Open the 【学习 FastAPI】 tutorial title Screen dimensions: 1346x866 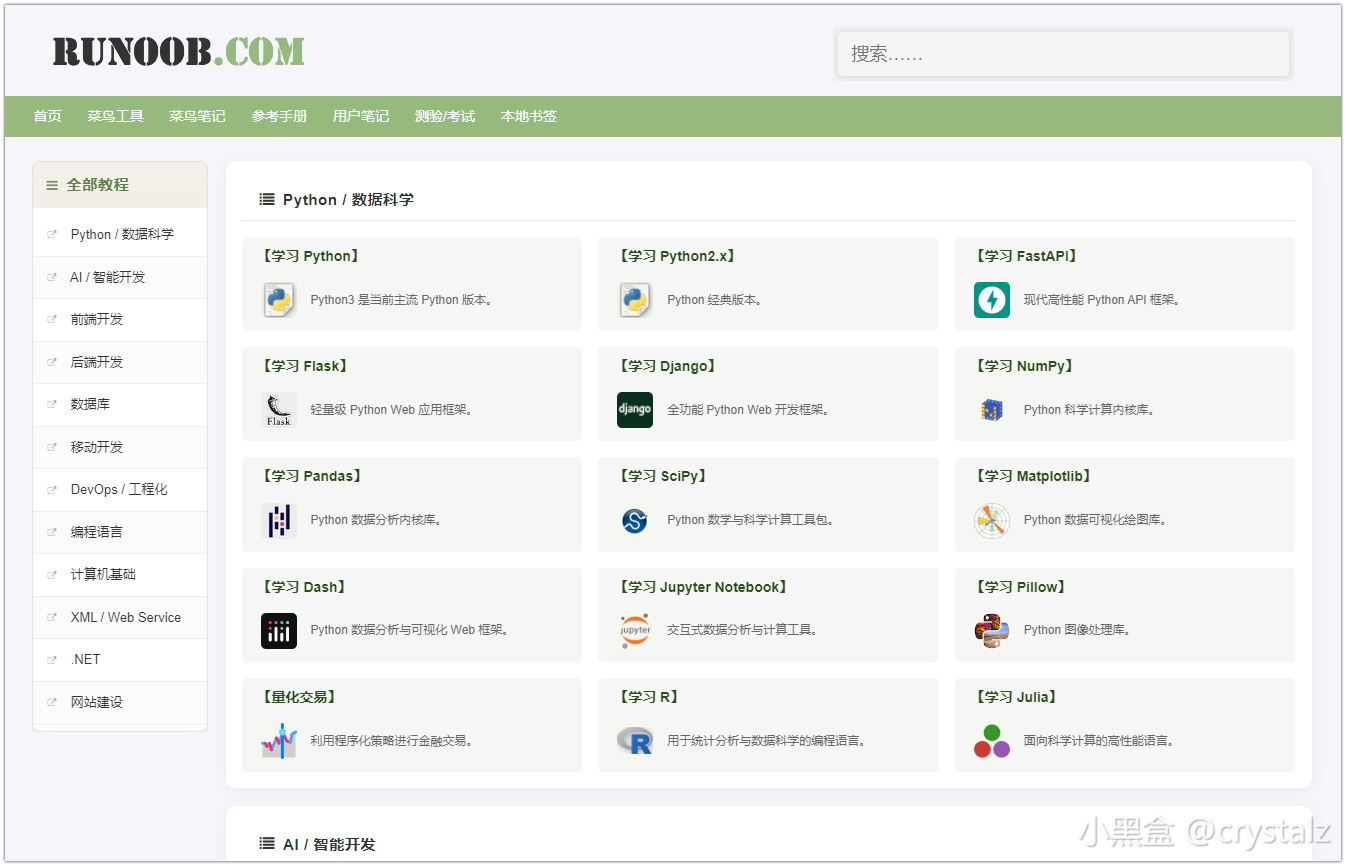point(1027,257)
